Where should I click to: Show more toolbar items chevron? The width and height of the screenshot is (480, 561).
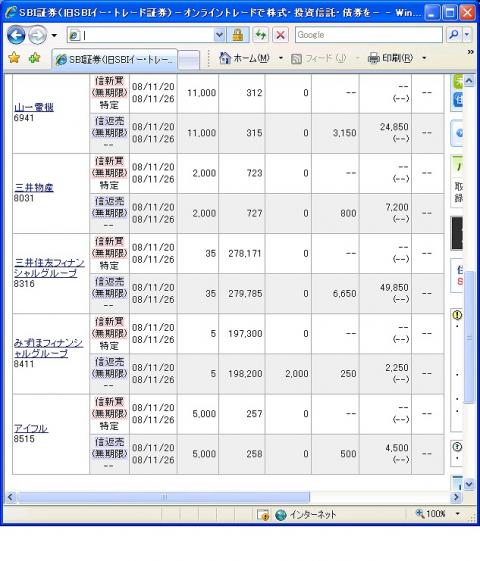click(471, 52)
